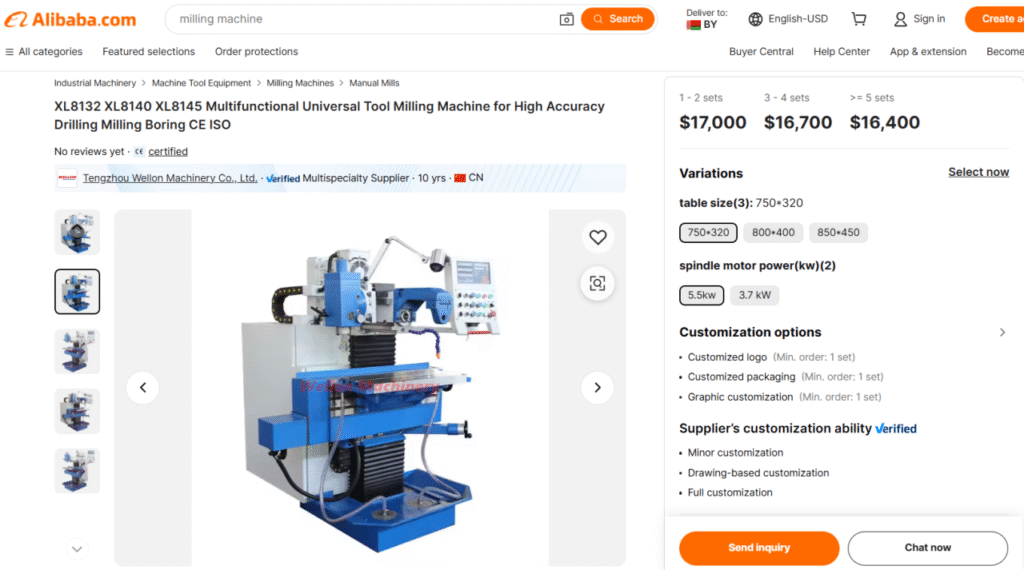Viewport: 1024px width, 570px height.
Task: Expand more thumbnails with down chevron
Action: coord(77,549)
